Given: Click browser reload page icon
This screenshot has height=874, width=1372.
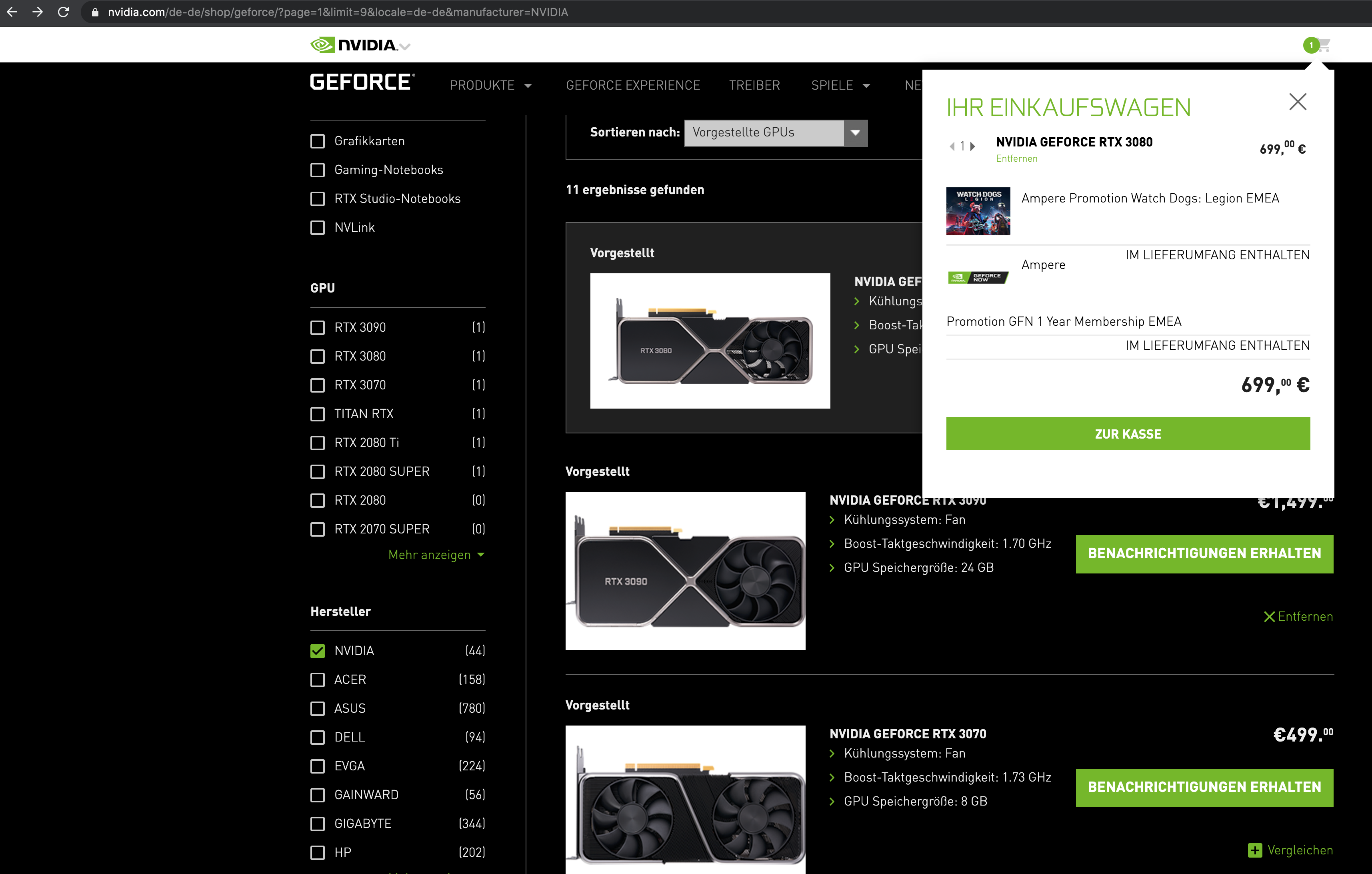Looking at the screenshot, I should tap(63, 12).
